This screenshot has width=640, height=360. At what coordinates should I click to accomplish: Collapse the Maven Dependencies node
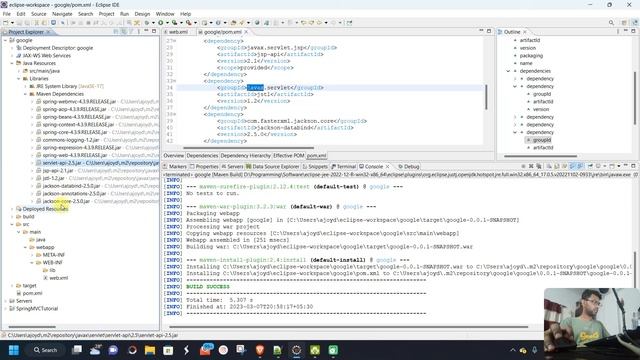[25, 94]
